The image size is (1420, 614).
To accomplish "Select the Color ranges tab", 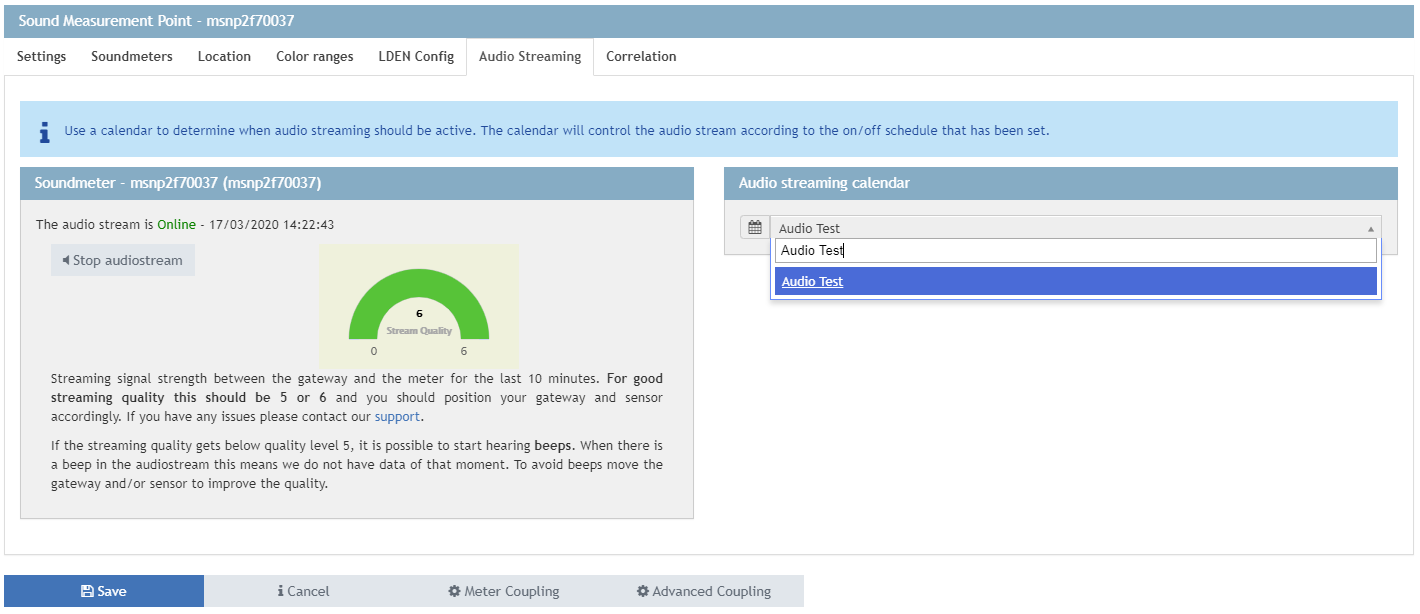I will 315,57.
